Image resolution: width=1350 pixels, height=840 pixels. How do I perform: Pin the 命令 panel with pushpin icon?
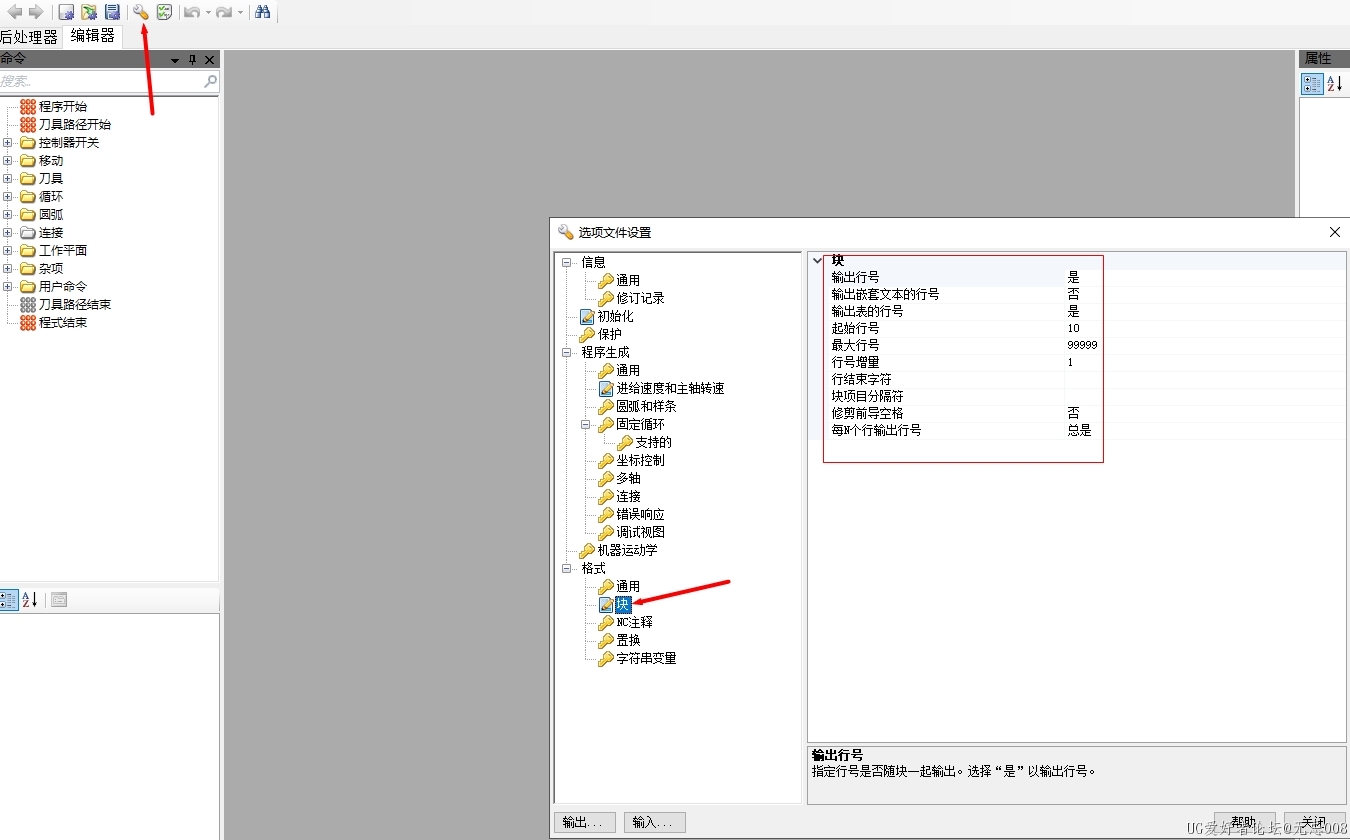[193, 60]
